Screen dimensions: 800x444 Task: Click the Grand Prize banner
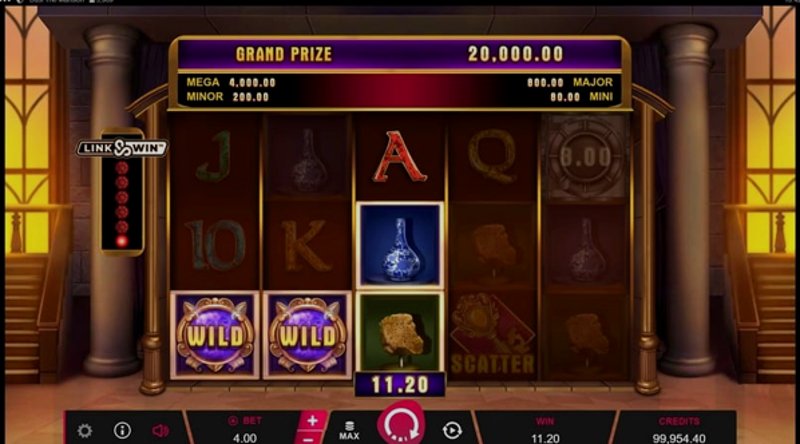pyautogui.click(x=400, y=54)
